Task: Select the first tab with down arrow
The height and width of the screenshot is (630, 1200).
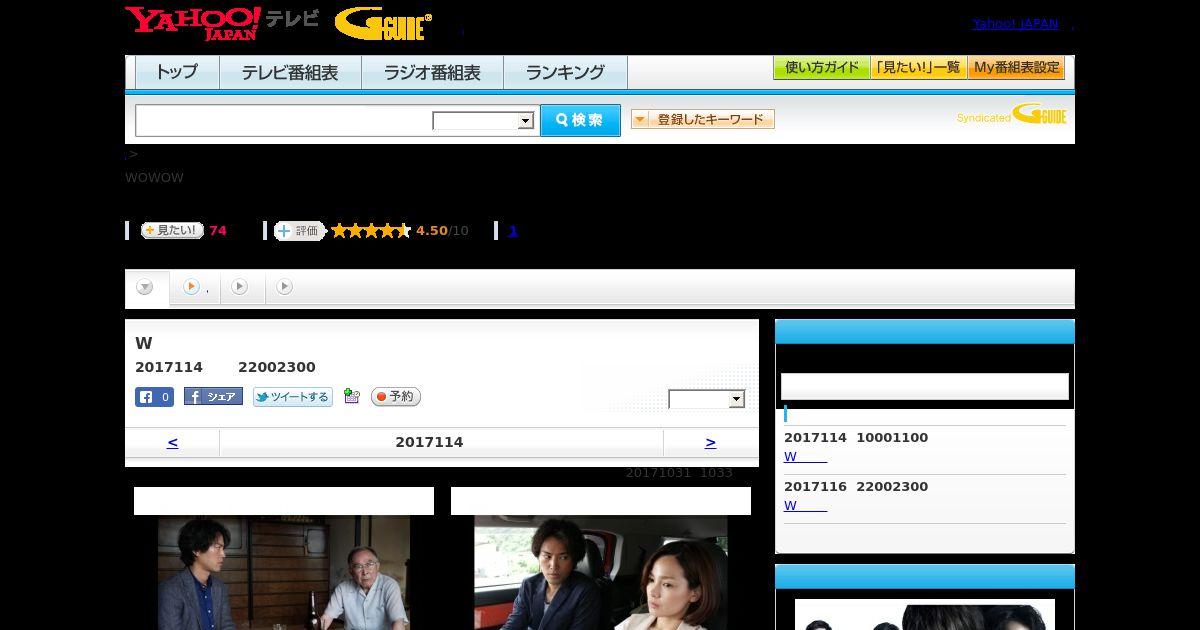Action: coord(146,288)
